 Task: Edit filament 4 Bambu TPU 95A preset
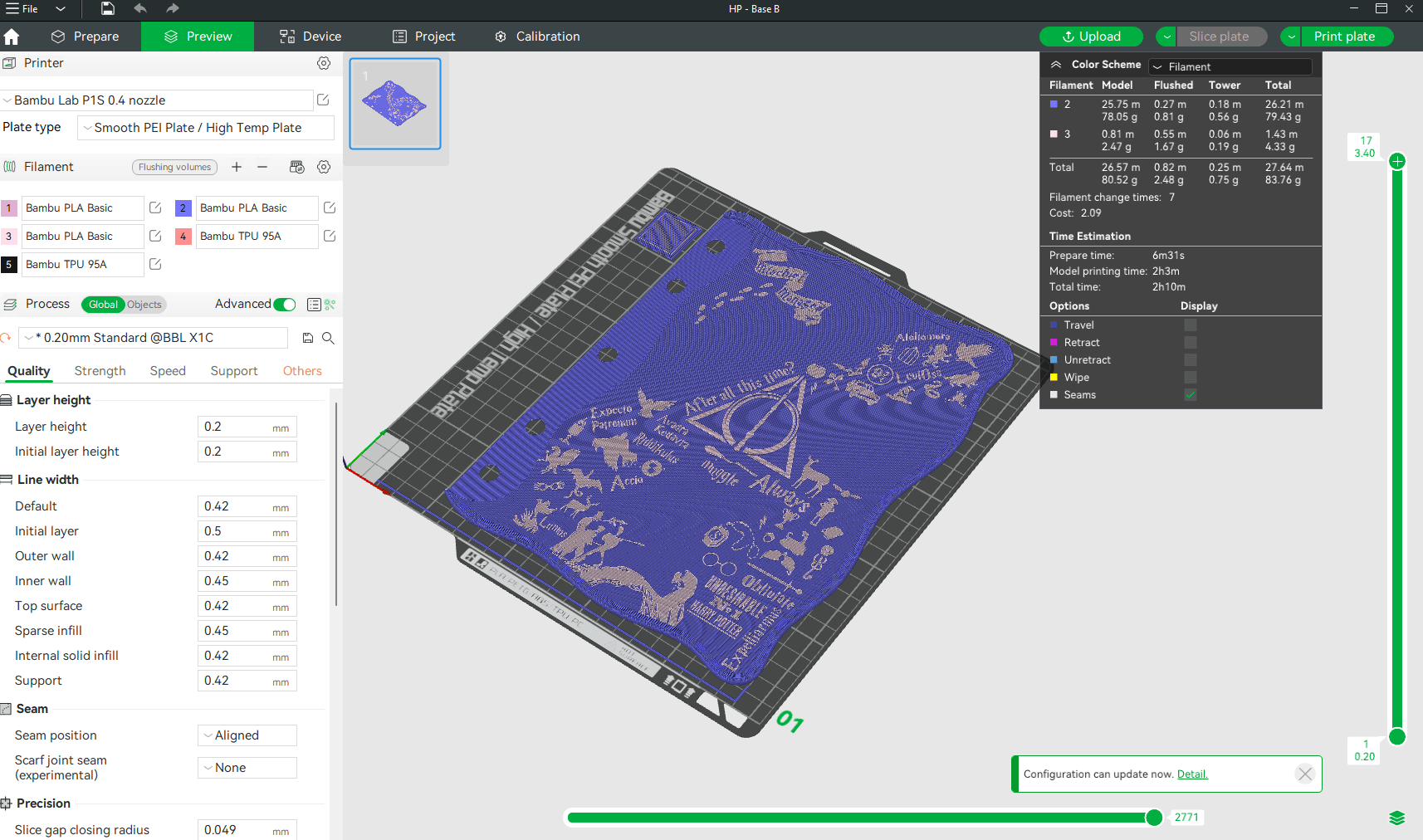[330, 236]
